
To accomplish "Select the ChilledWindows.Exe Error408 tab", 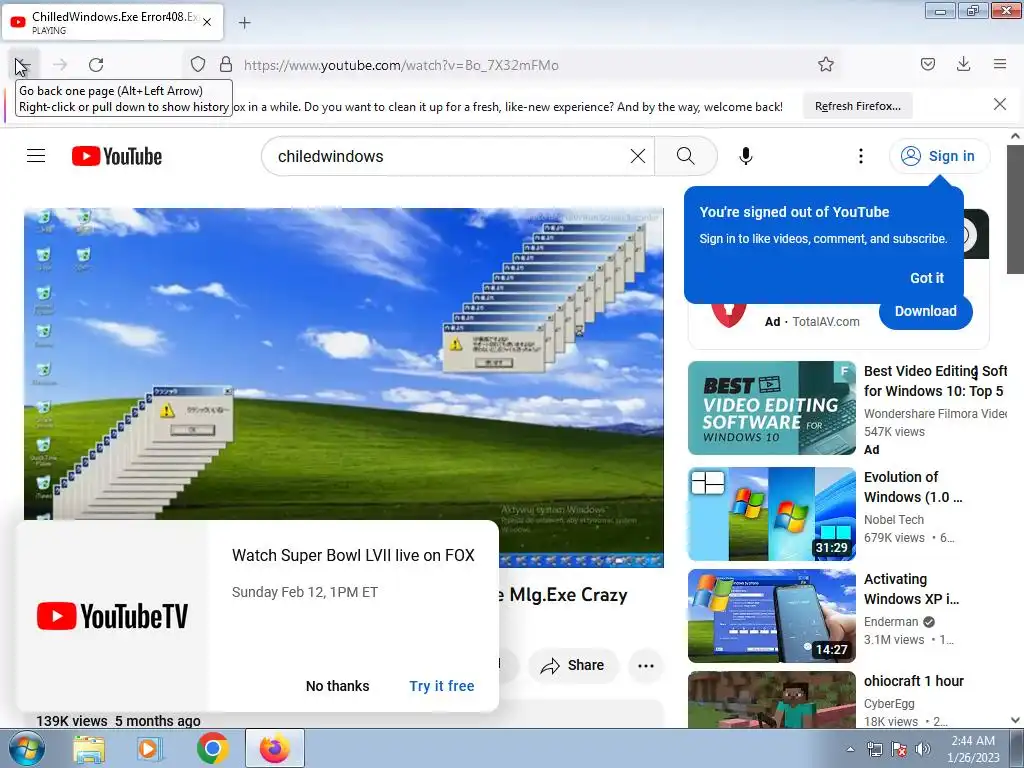I will [x=113, y=22].
